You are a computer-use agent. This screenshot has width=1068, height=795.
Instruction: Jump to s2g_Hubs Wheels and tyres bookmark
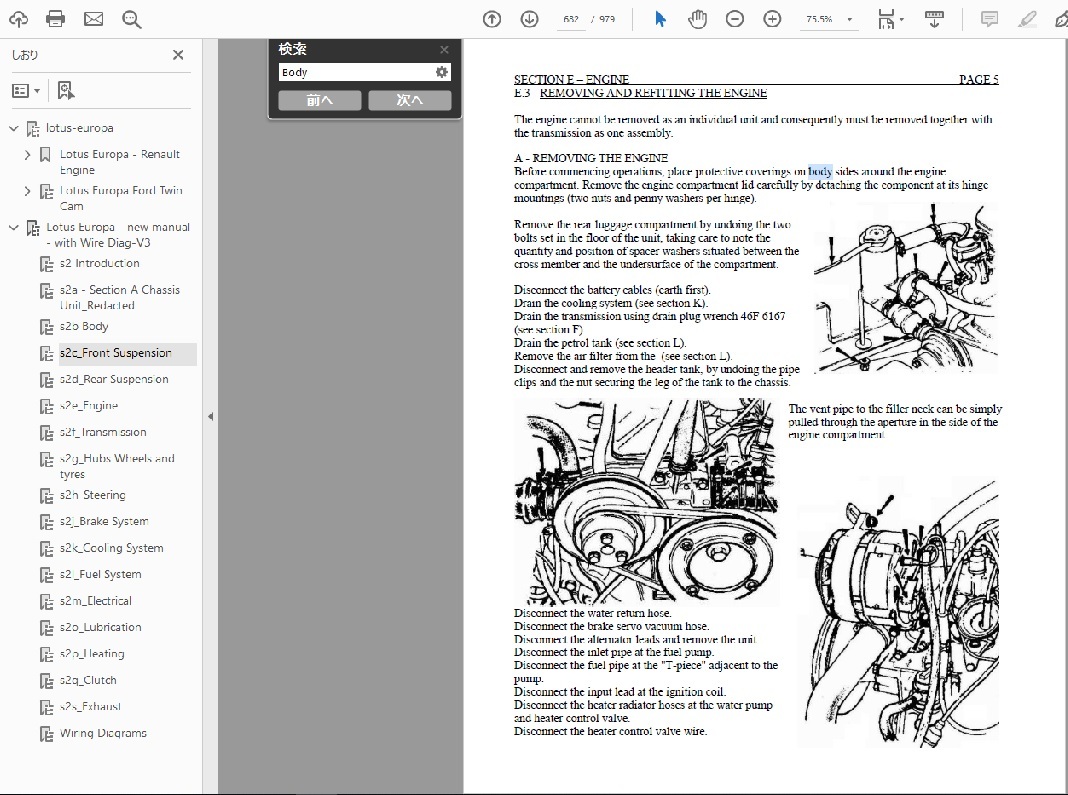[x=117, y=466]
